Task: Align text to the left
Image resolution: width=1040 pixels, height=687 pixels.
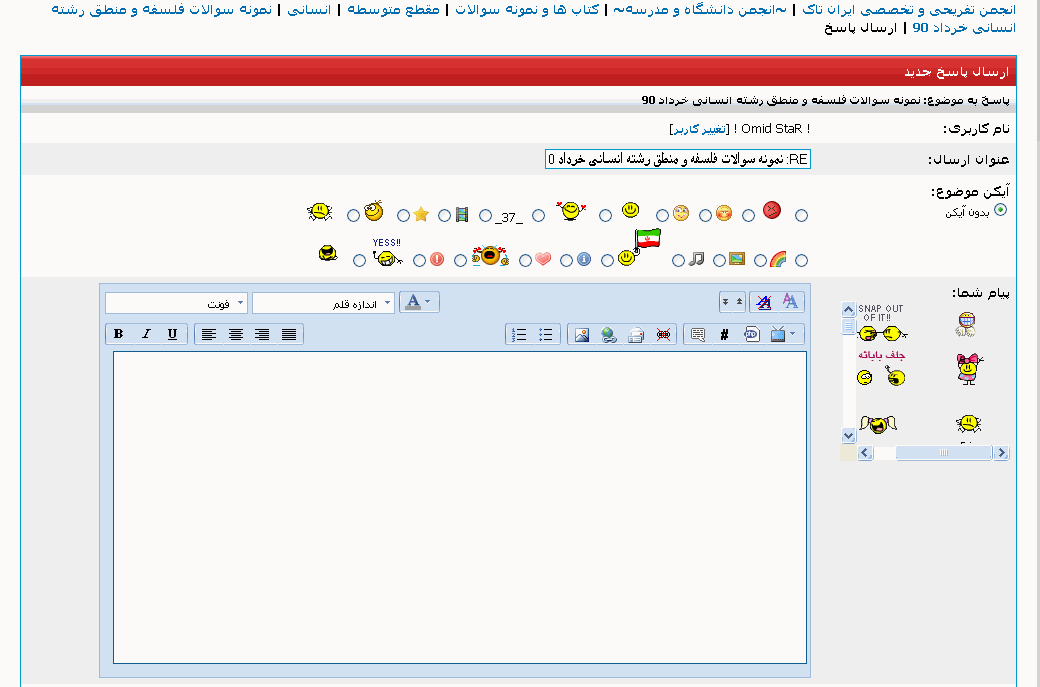Action: pos(209,334)
